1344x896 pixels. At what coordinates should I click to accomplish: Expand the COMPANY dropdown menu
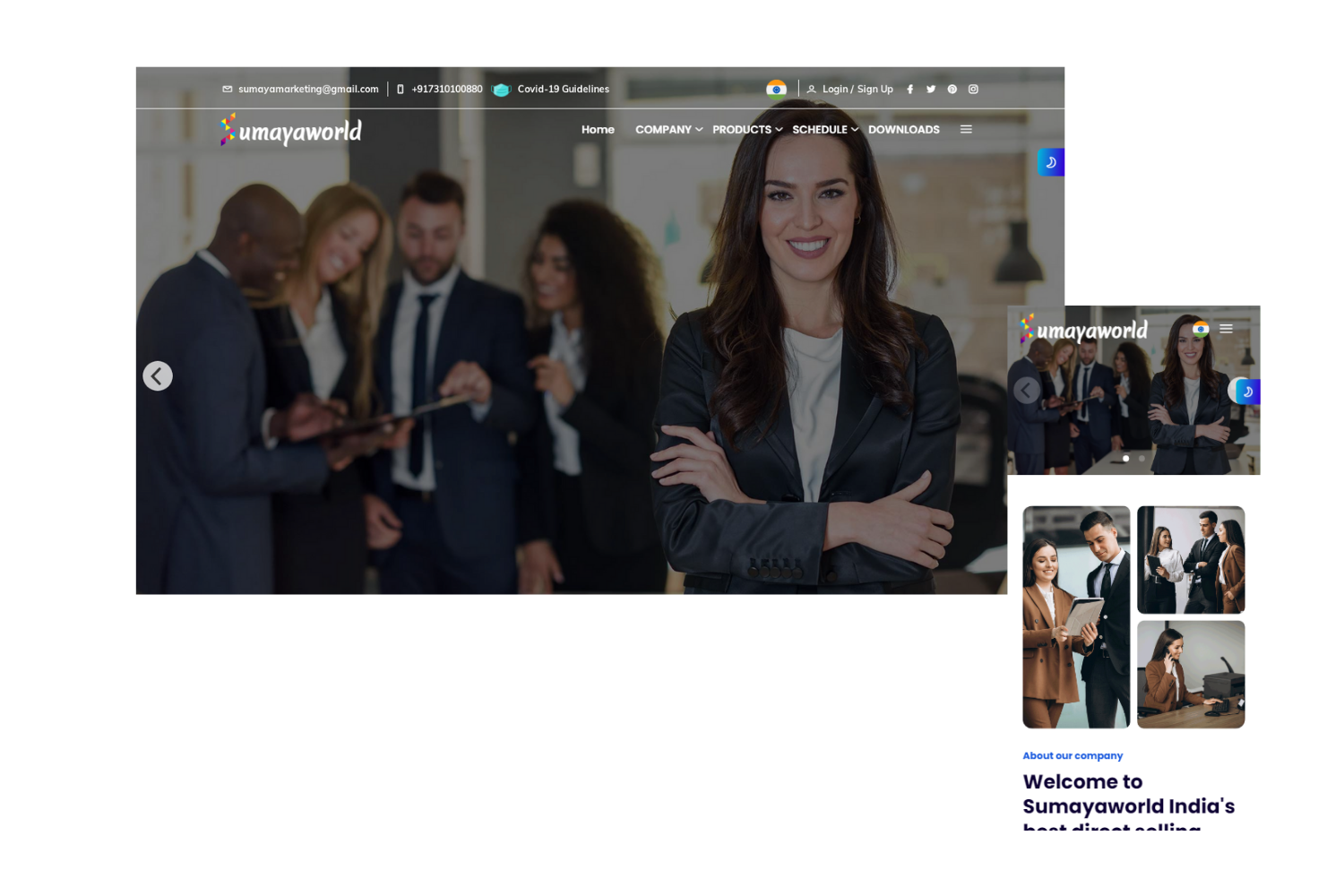668,130
